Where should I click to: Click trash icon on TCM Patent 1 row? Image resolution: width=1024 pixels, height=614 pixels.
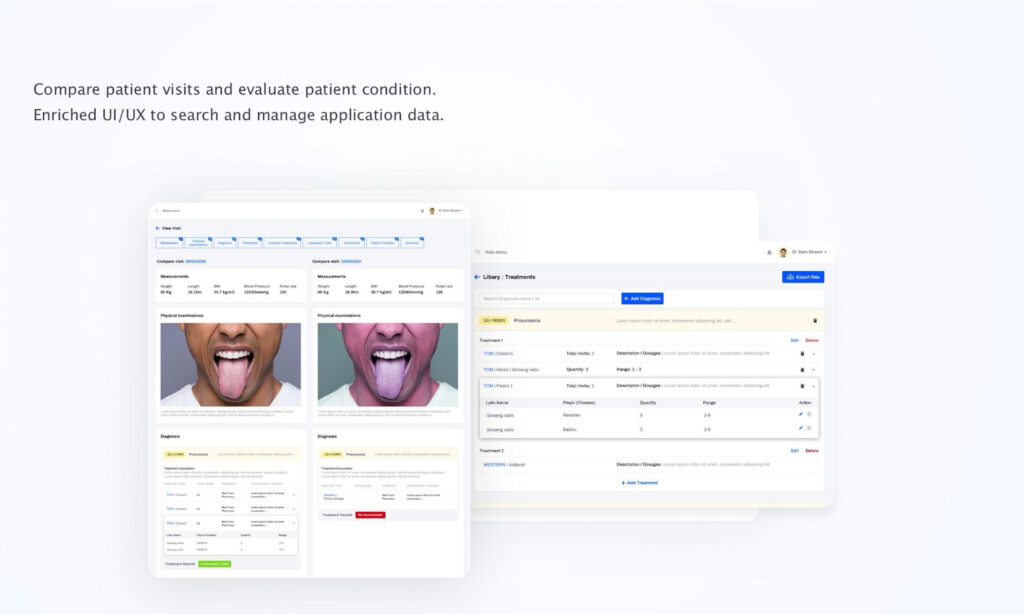pyautogui.click(x=802, y=386)
